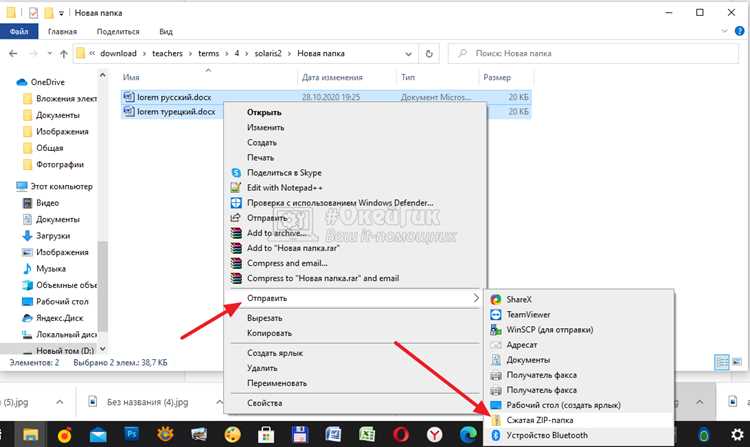Select OneDrive in the navigation pane

click(47, 82)
